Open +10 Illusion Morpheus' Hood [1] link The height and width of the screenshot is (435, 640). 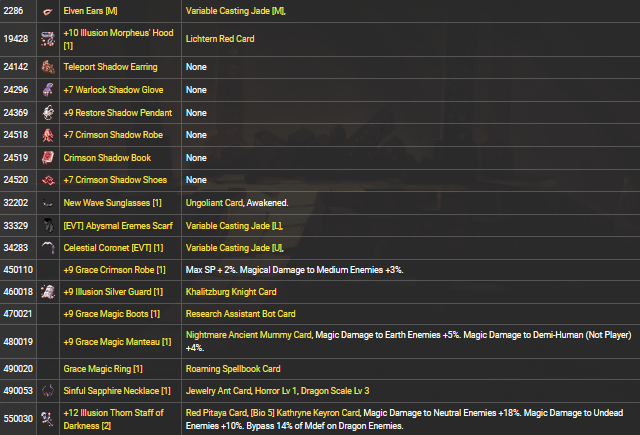point(118,39)
